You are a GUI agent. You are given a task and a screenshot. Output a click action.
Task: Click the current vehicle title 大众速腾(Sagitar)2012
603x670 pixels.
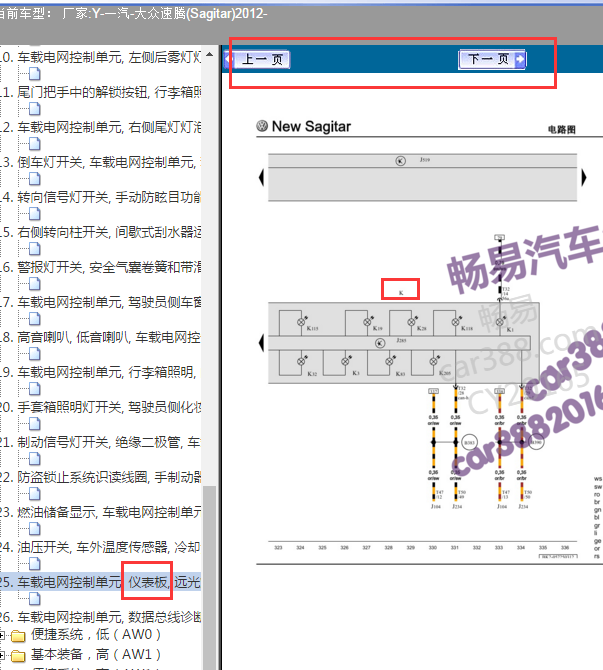tap(201, 14)
